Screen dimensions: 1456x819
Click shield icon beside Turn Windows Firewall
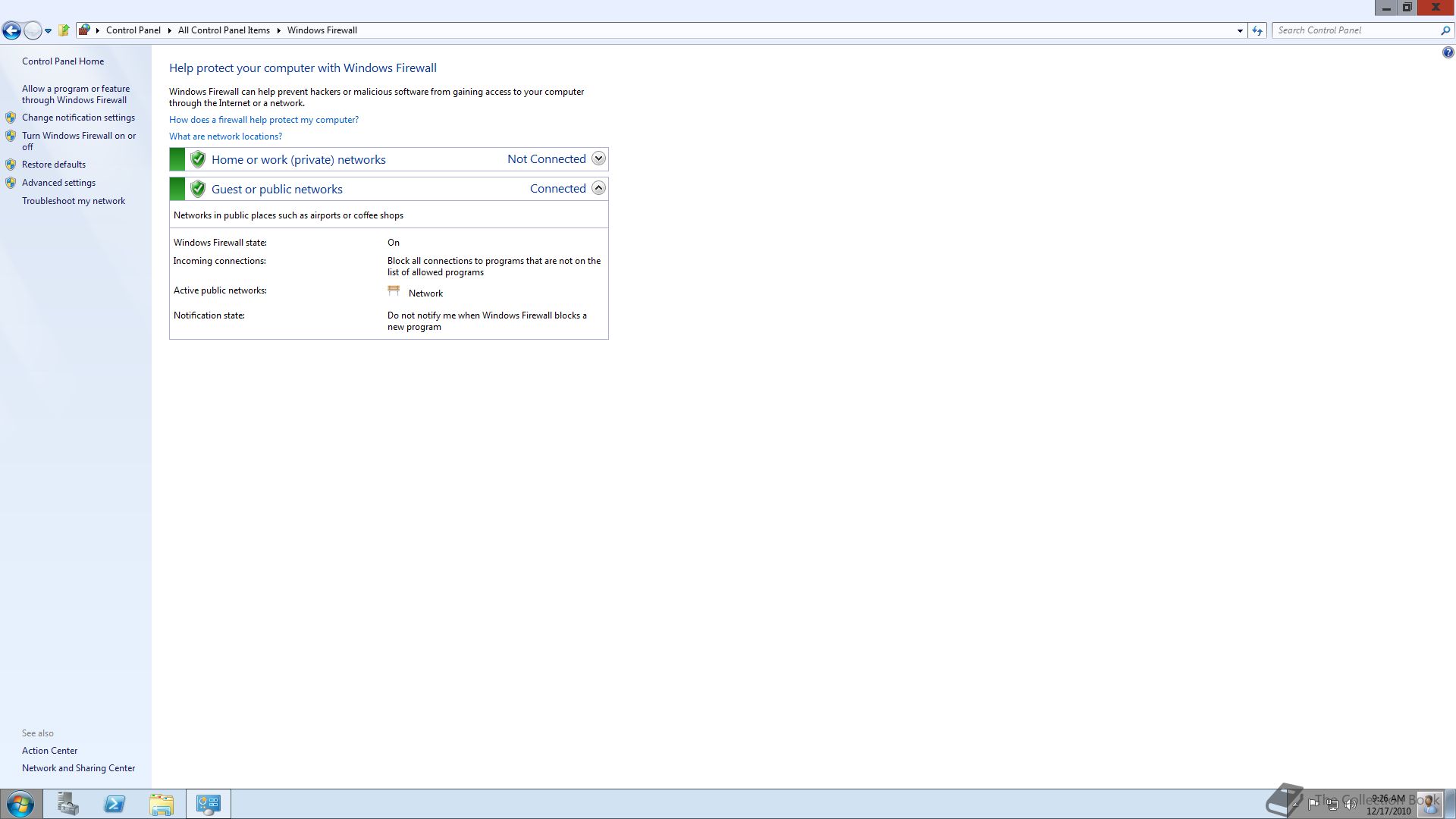pos(11,136)
